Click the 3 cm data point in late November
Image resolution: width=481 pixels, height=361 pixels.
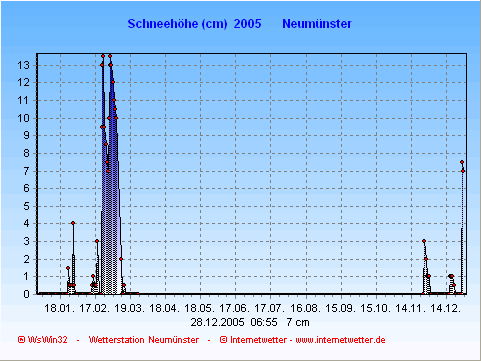point(424,241)
